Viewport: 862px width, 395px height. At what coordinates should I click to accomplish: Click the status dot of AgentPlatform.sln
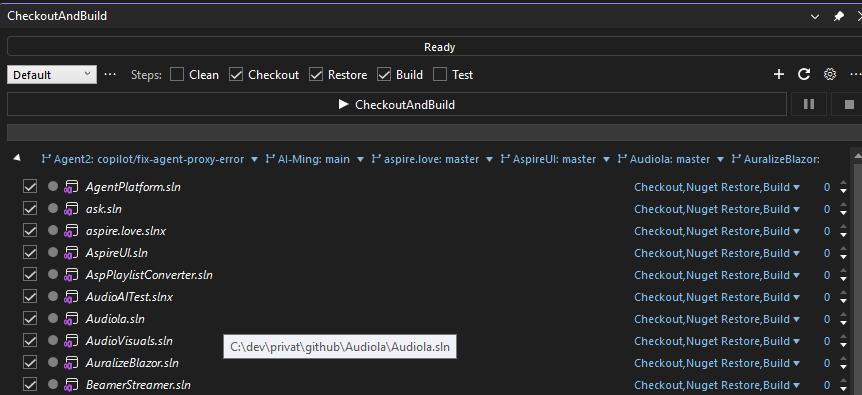tap(53, 186)
